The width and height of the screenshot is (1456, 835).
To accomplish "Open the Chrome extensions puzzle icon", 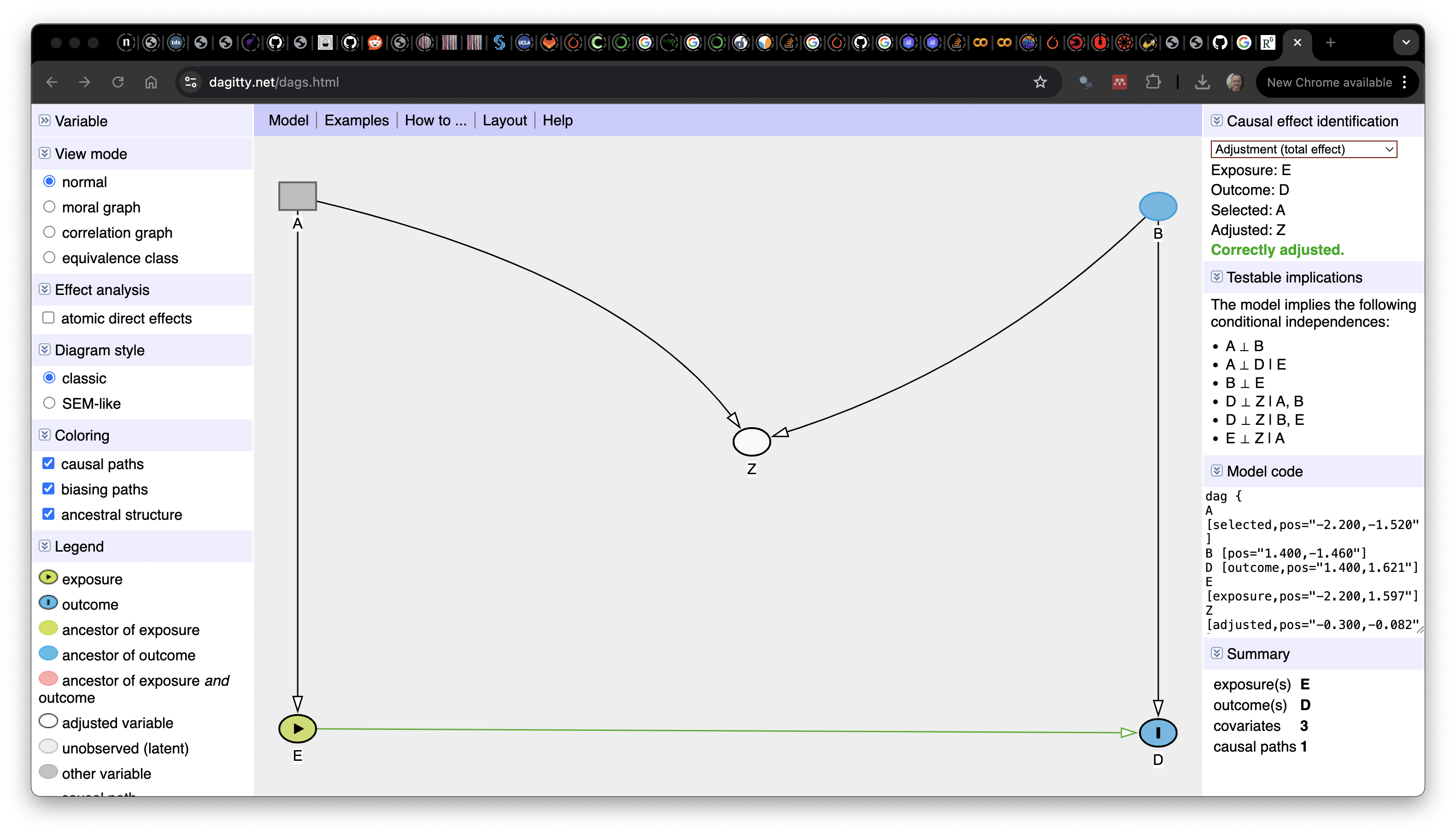I will coord(1153,82).
